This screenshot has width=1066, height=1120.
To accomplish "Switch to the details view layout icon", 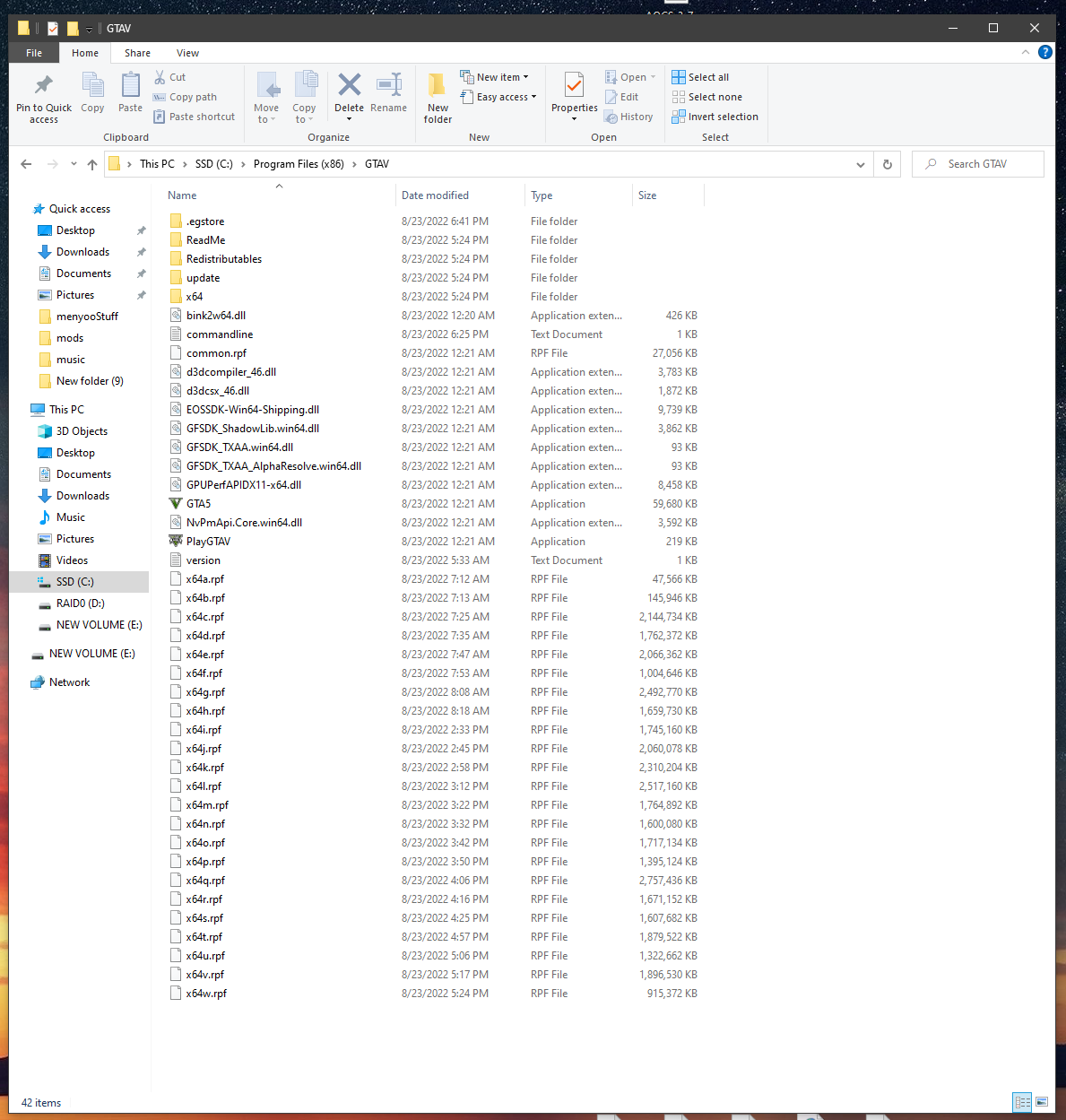I will (1022, 1102).
